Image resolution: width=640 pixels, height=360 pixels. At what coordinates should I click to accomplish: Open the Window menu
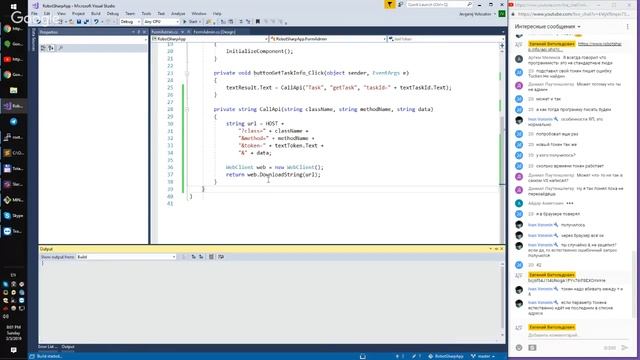coord(199,13)
